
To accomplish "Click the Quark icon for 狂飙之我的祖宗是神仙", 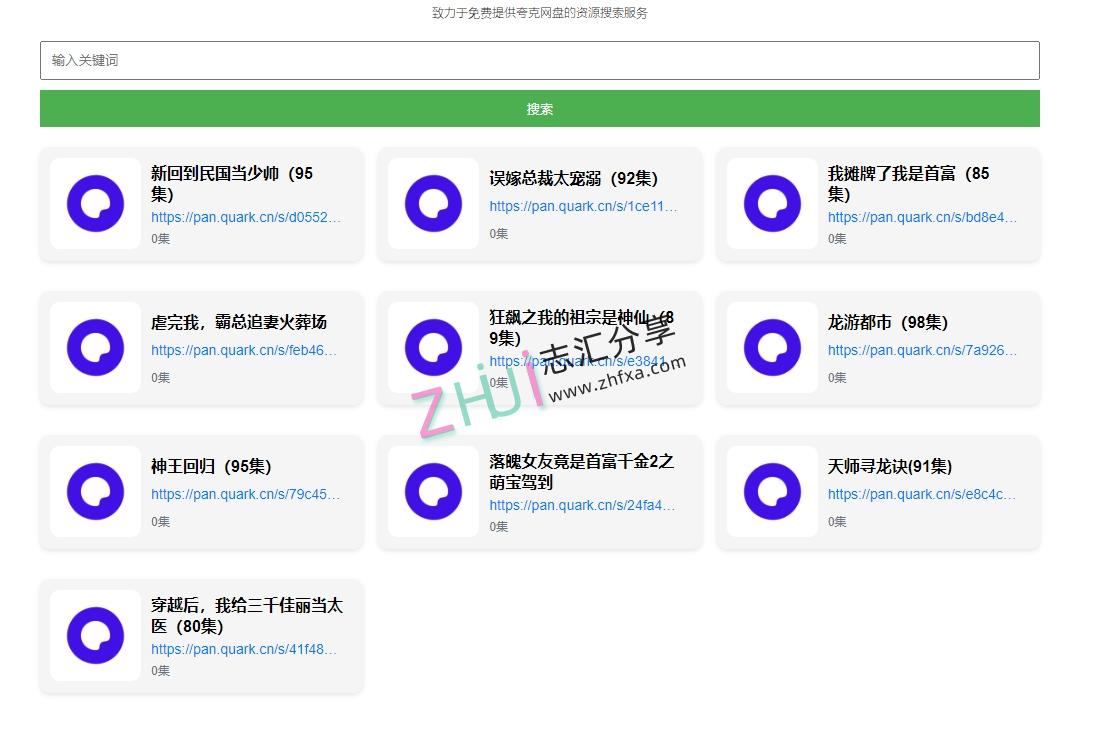I will [x=433, y=347].
